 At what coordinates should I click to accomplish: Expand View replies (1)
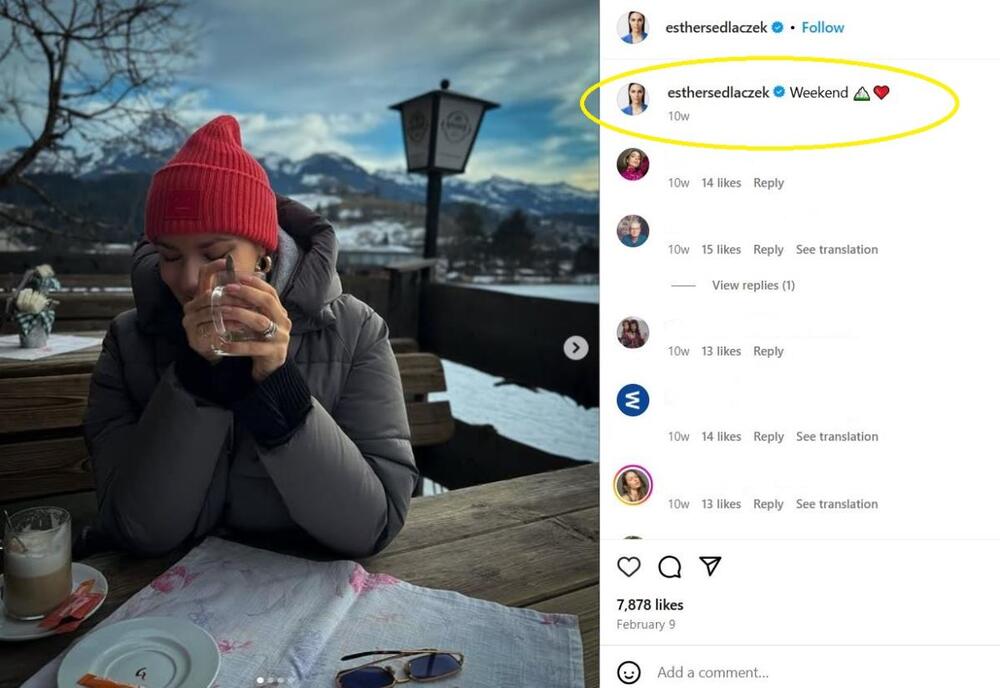[x=753, y=286]
